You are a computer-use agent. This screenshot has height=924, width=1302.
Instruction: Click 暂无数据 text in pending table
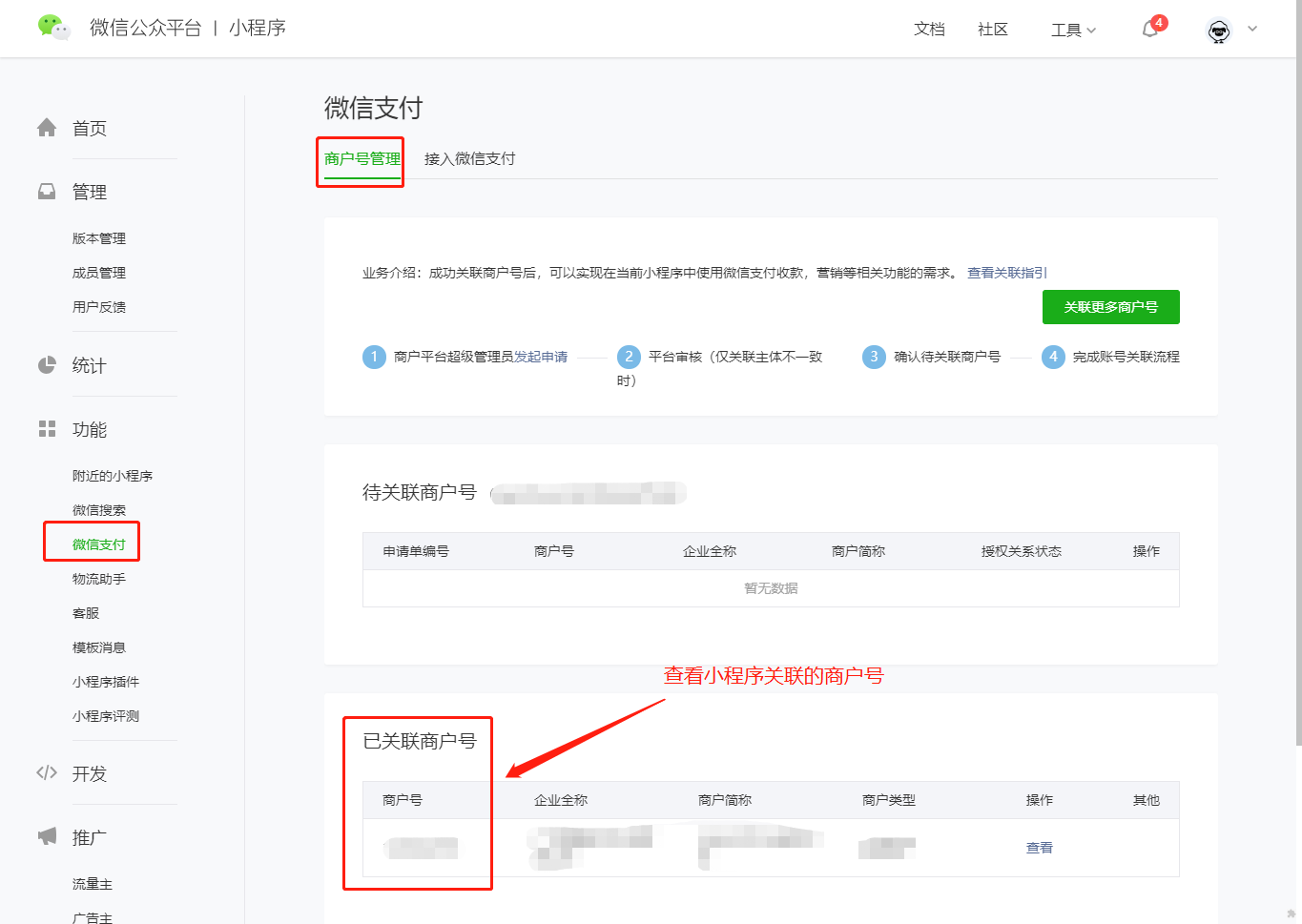pyautogui.click(x=771, y=588)
